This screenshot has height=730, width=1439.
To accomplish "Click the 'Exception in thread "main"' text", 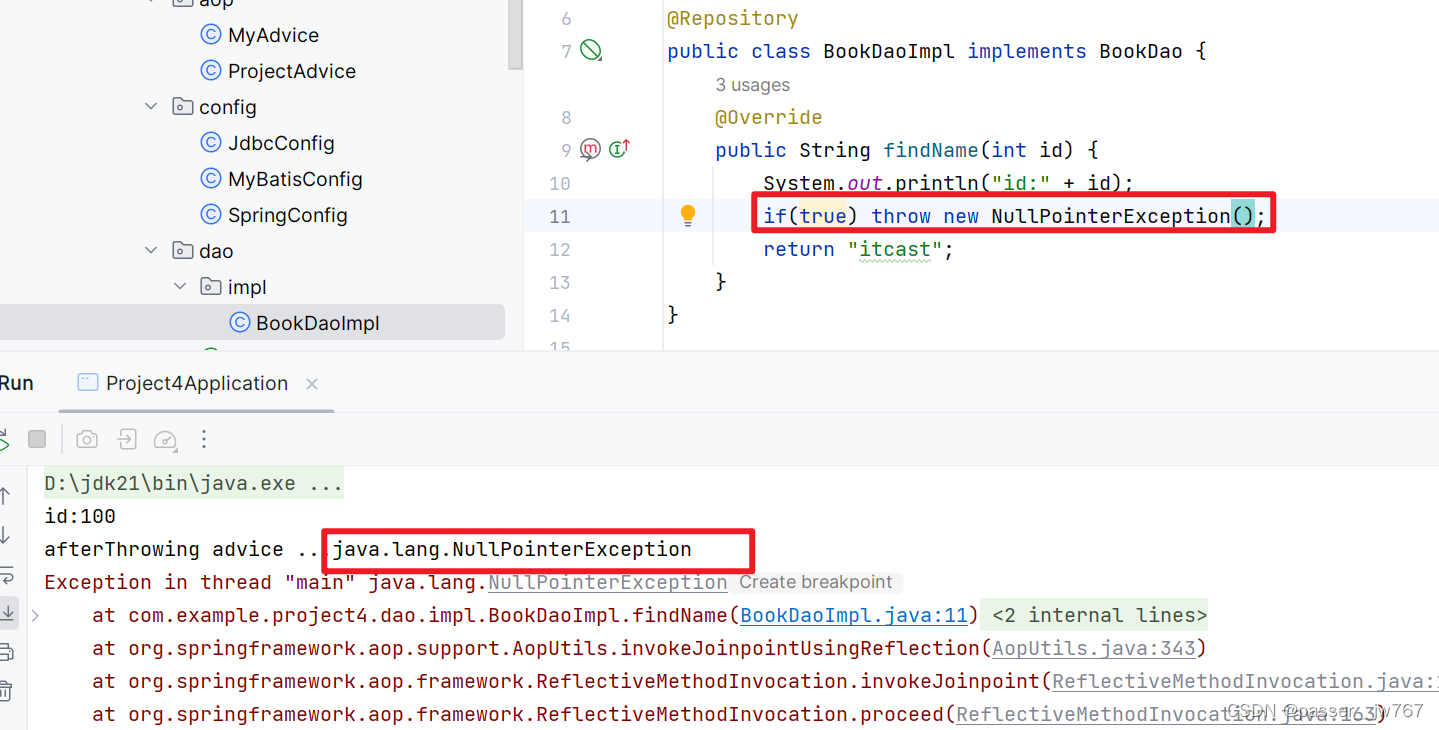I will (x=201, y=582).
